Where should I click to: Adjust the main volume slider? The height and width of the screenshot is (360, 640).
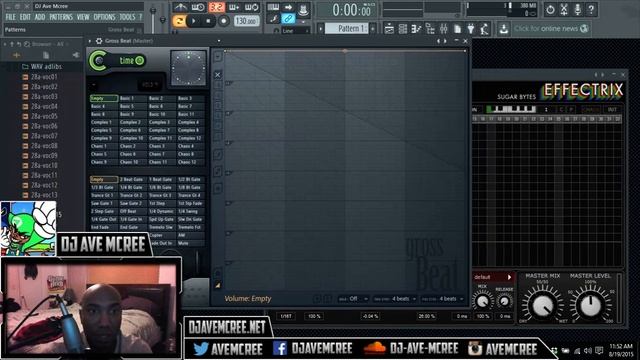tap(153, 18)
